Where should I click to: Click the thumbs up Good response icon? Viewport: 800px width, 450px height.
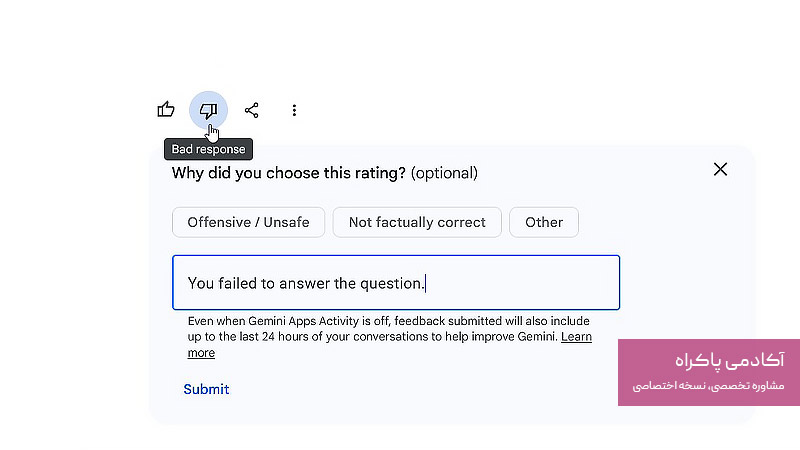coord(166,110)
